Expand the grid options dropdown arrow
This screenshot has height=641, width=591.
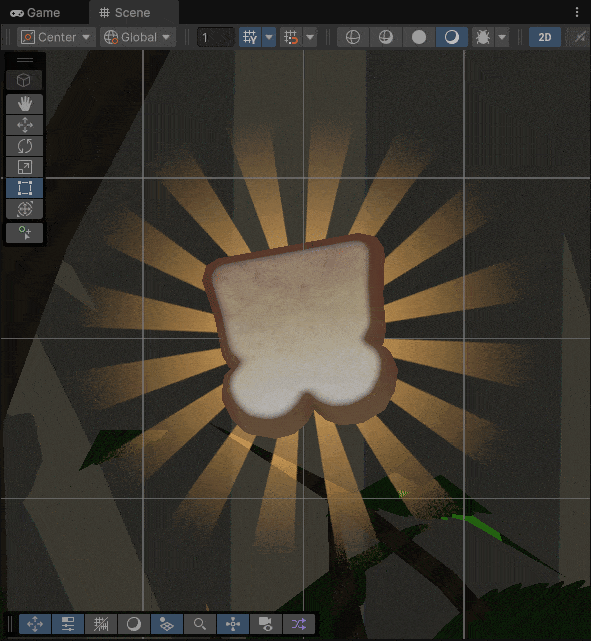(269, 37)
